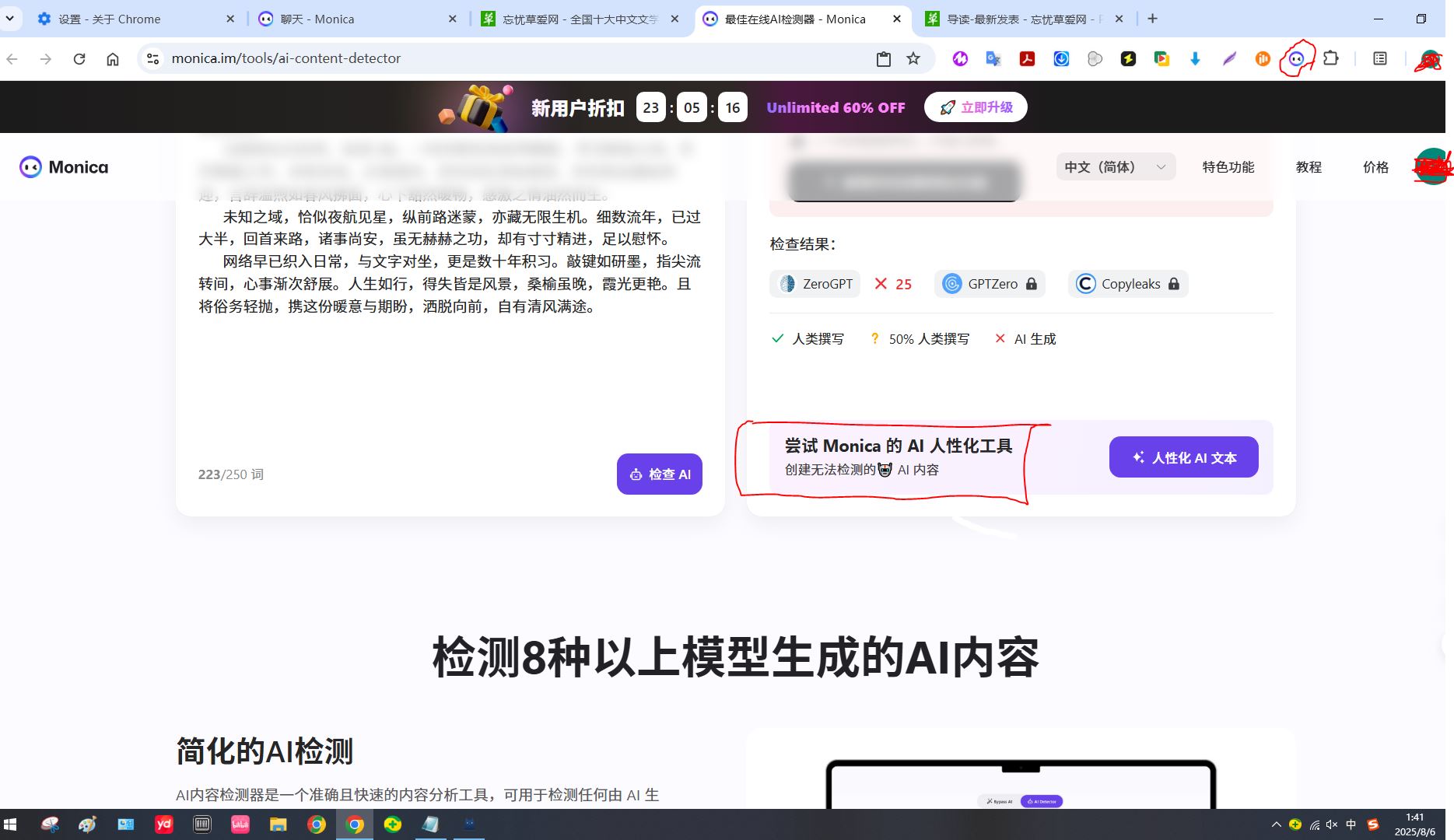
Task: Click the 立即升级 upgrade button
Action: [x=976, y=107]
